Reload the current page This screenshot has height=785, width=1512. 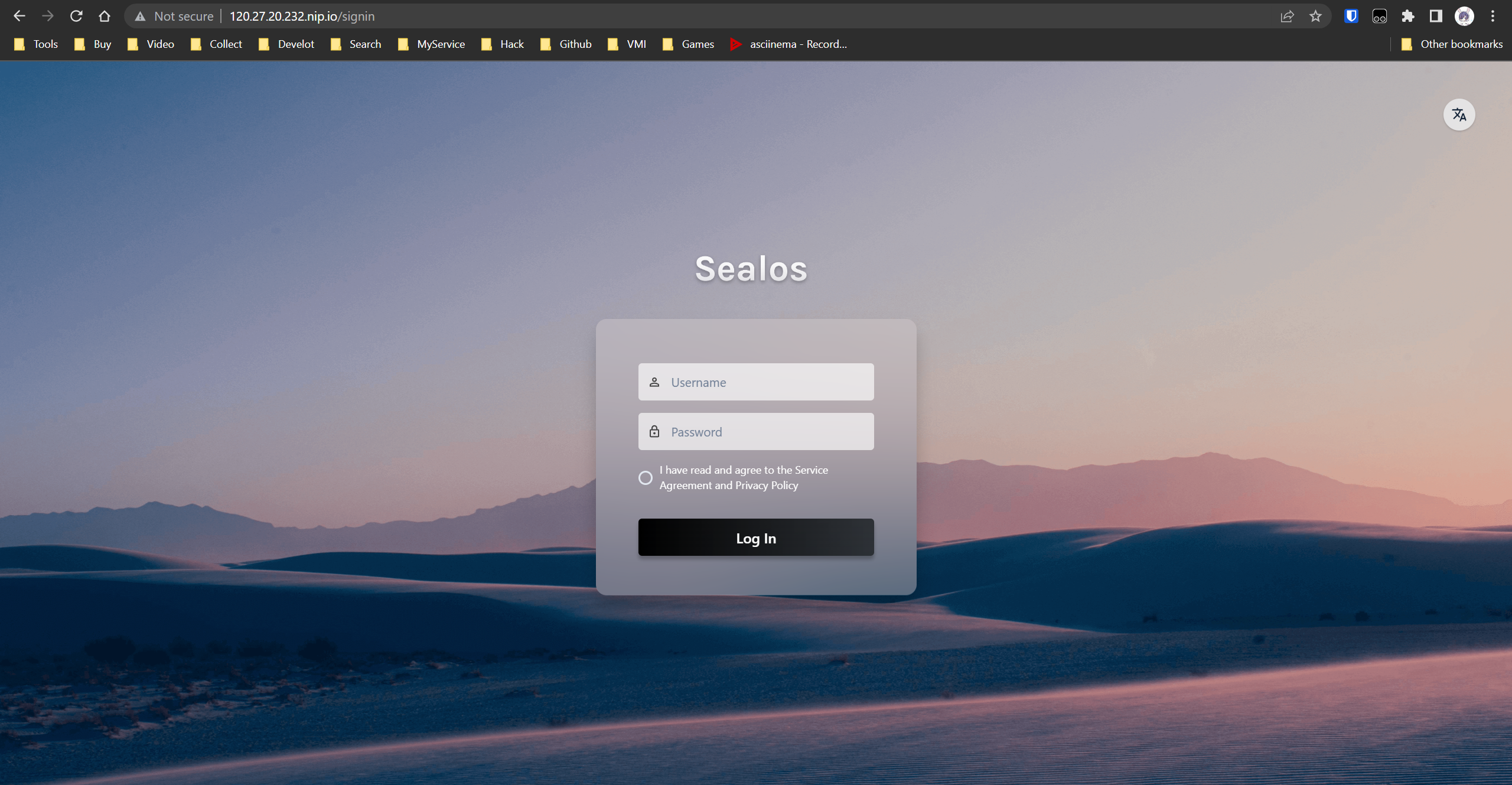click(x=76, y=16)
